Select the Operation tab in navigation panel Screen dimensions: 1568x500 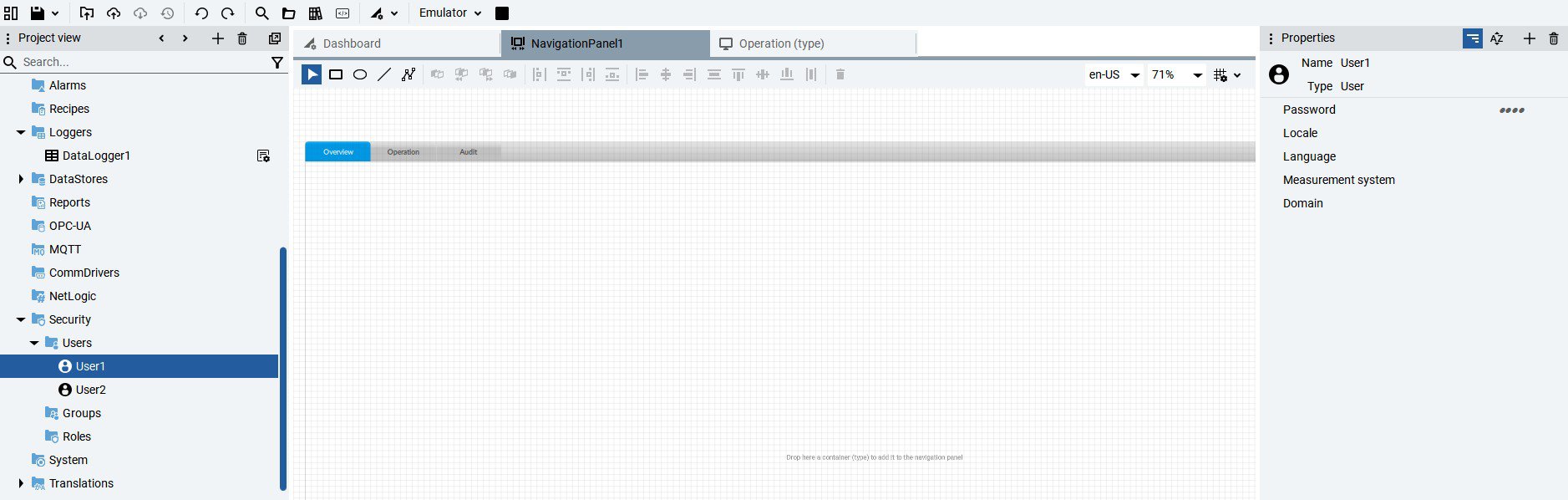point(403,151)
